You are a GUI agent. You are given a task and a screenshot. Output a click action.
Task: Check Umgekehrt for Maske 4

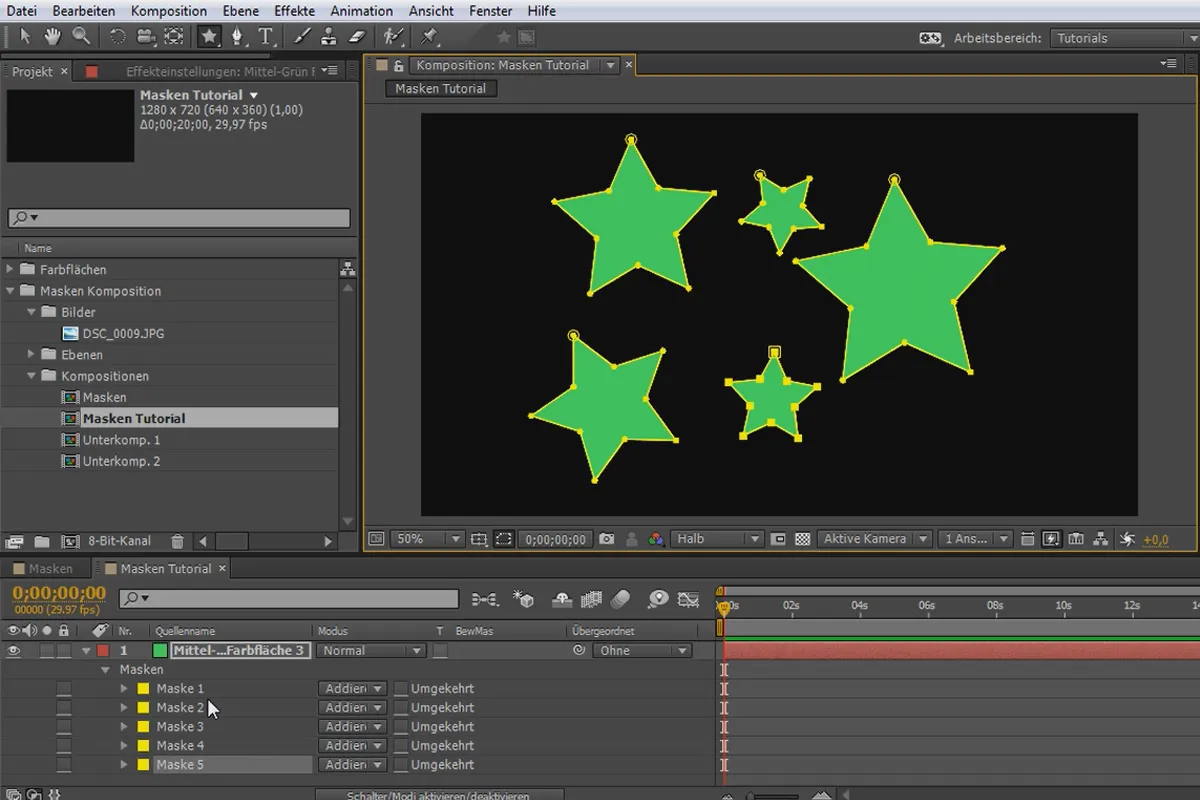pyautogui.click(x=401, y=746)
